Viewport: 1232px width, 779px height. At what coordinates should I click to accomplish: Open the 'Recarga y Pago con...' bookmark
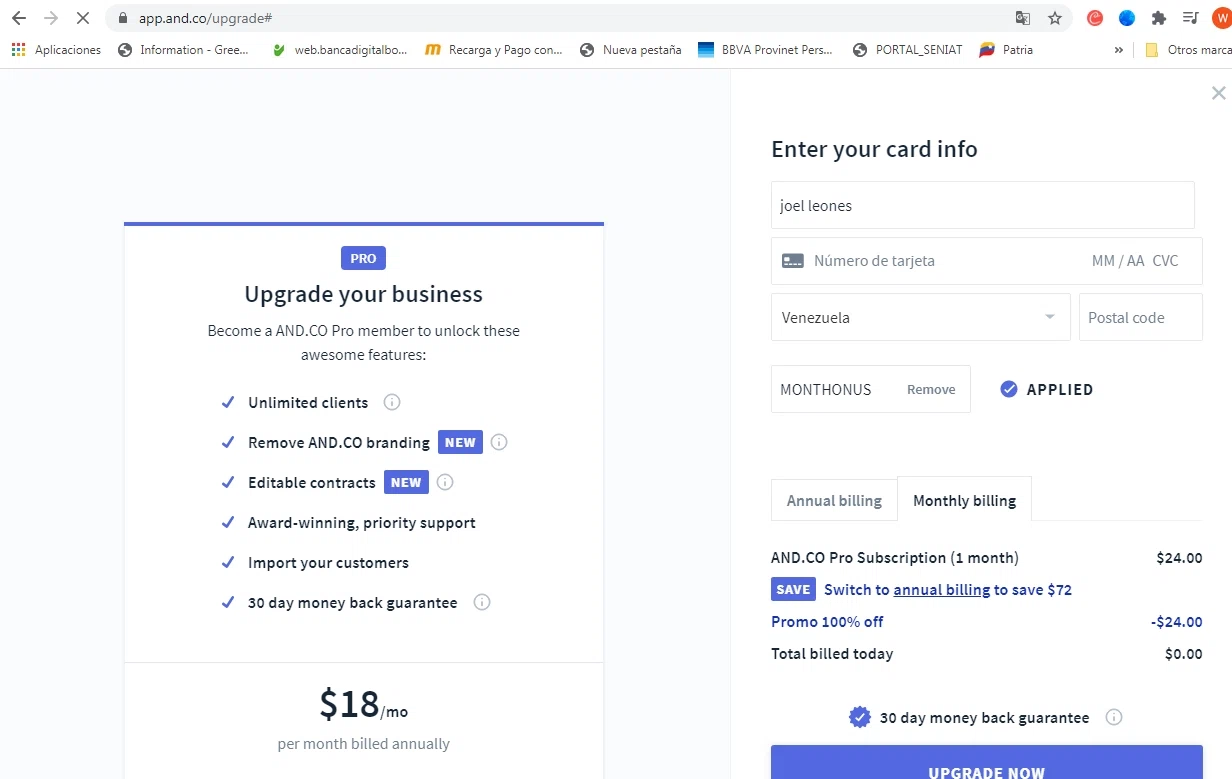pyautogui.click(x=493, y=50)
